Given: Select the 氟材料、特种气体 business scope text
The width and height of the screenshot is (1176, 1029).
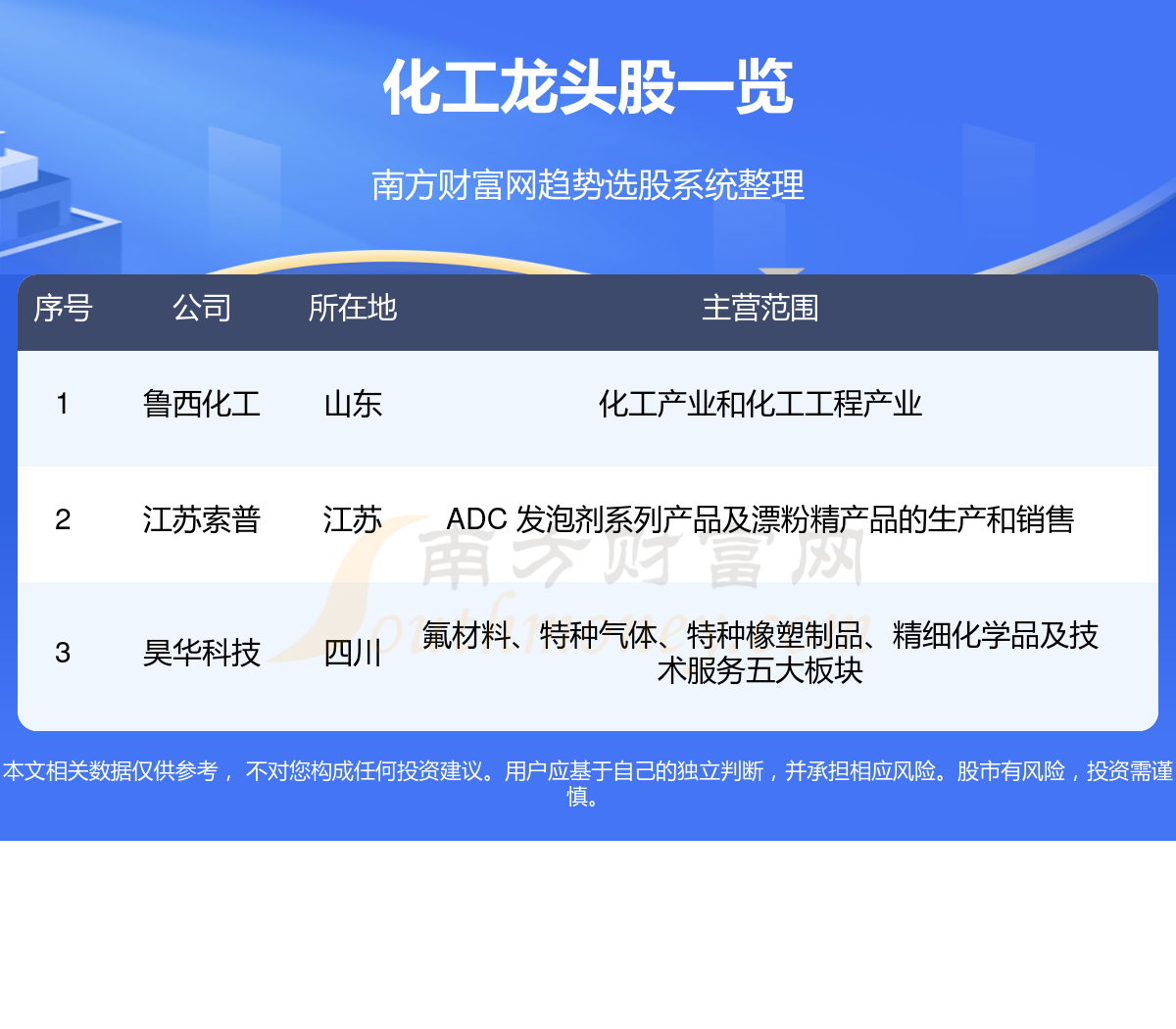Looking at the screenshot, I should pyautogui.click(x=760, y=653).
